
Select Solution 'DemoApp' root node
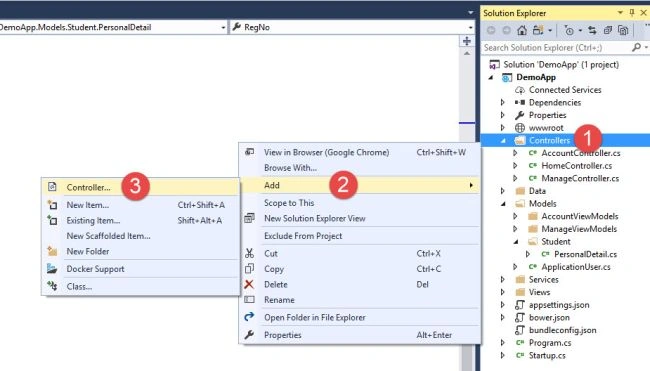tap(561, 65)
